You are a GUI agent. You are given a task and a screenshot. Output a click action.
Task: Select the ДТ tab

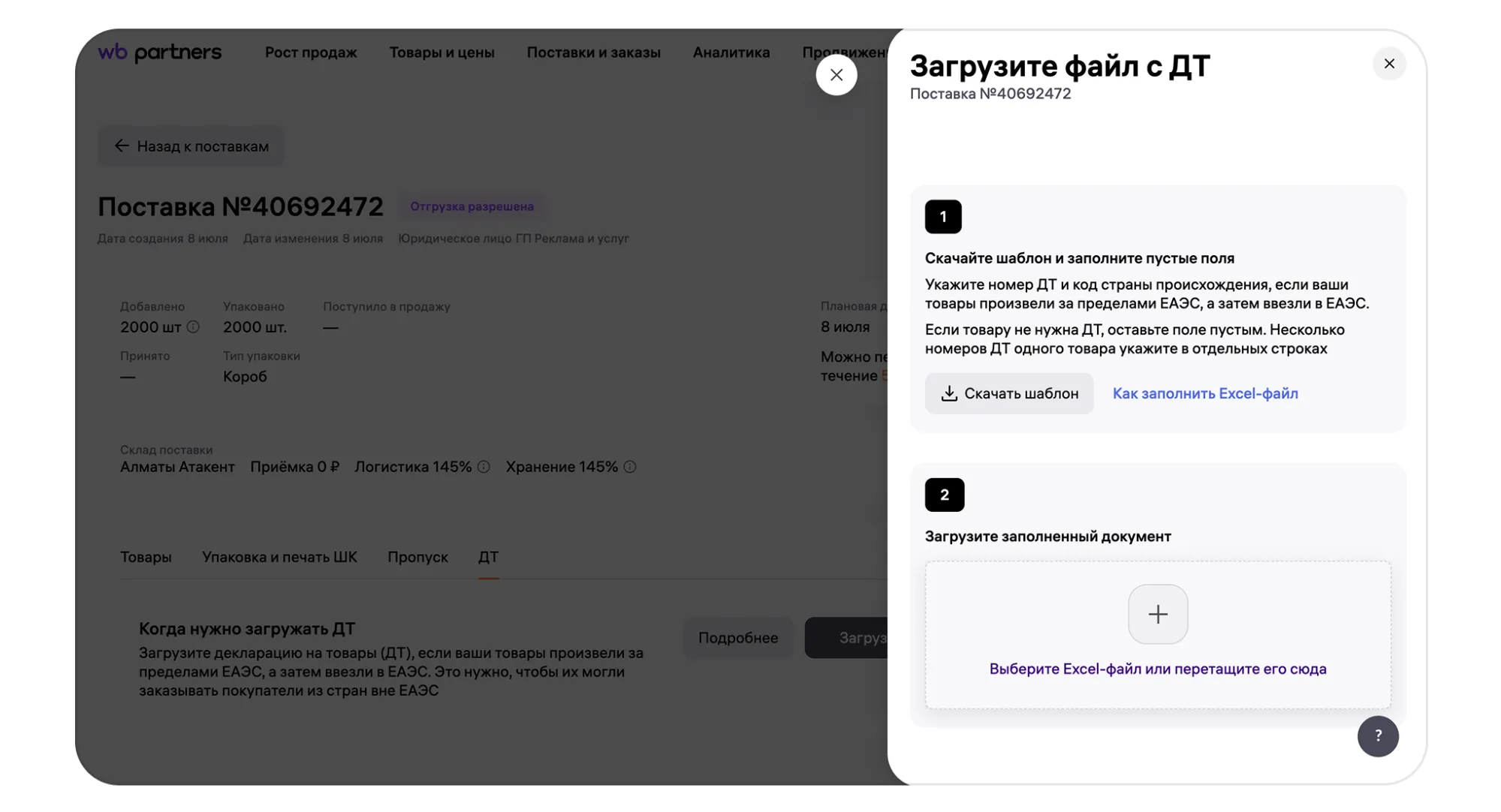[x=488, y=557]
